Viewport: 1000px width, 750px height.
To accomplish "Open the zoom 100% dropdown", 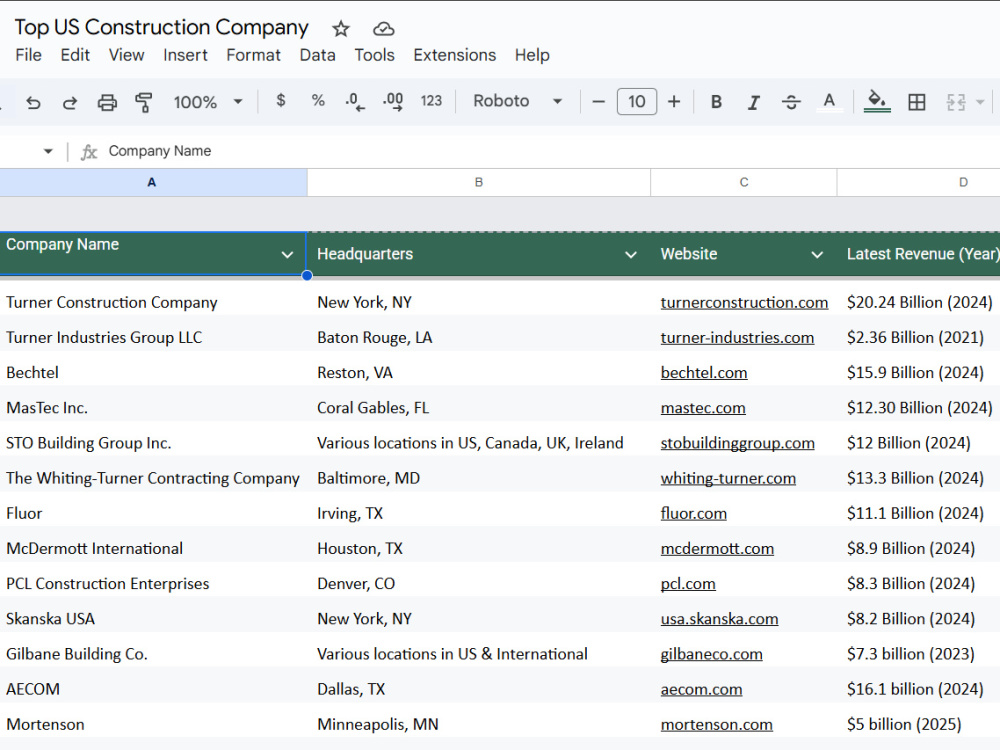I will pos(208,102).
